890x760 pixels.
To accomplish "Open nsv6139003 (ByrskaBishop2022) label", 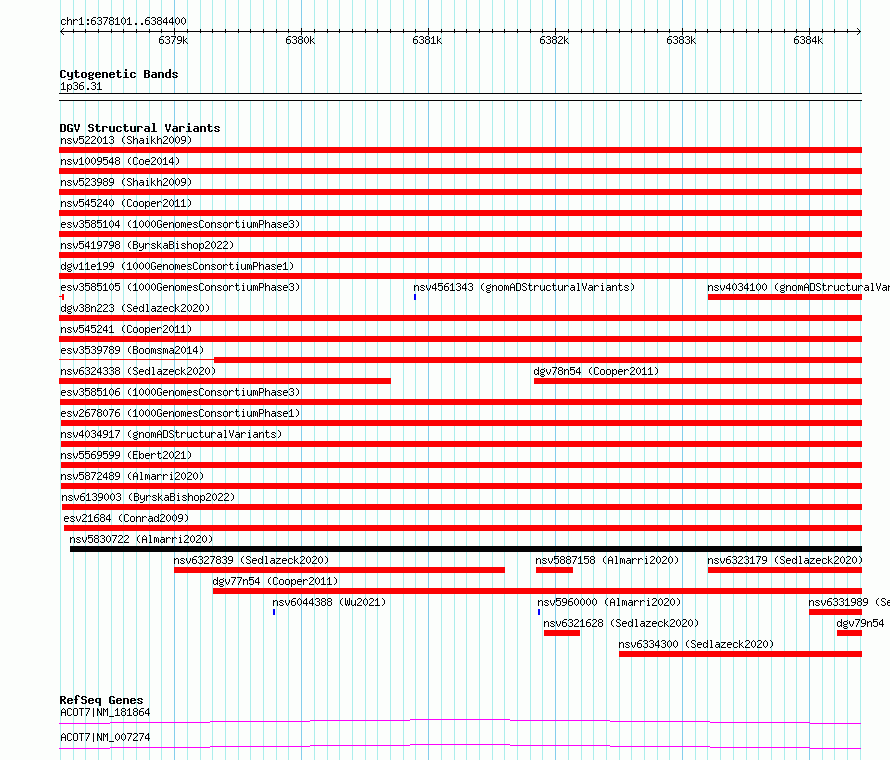I will click(x=148, y=497).
